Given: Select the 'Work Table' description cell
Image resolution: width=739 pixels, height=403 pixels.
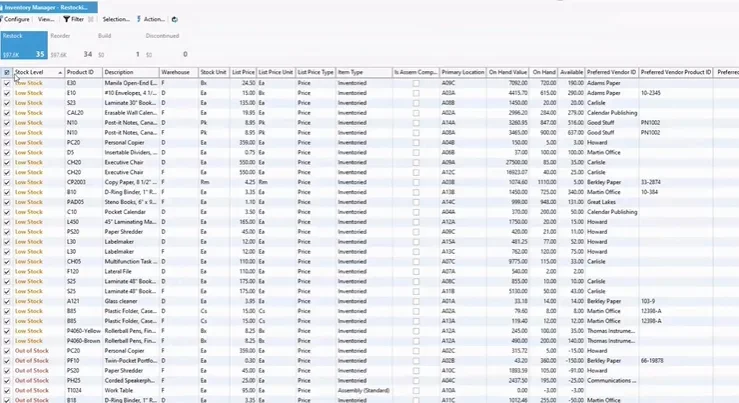Looking at the screenshot, I should [x=131, y=390].
